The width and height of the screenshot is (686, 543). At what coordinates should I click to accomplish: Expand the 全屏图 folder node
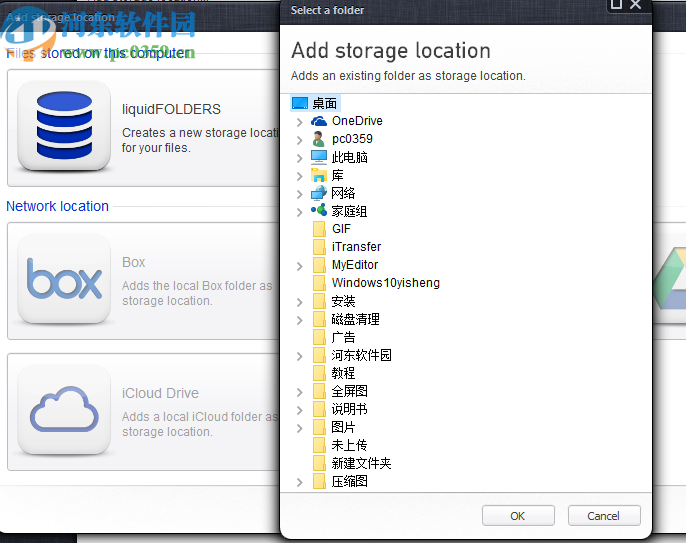pyautogui.click(x=300, y=392)
